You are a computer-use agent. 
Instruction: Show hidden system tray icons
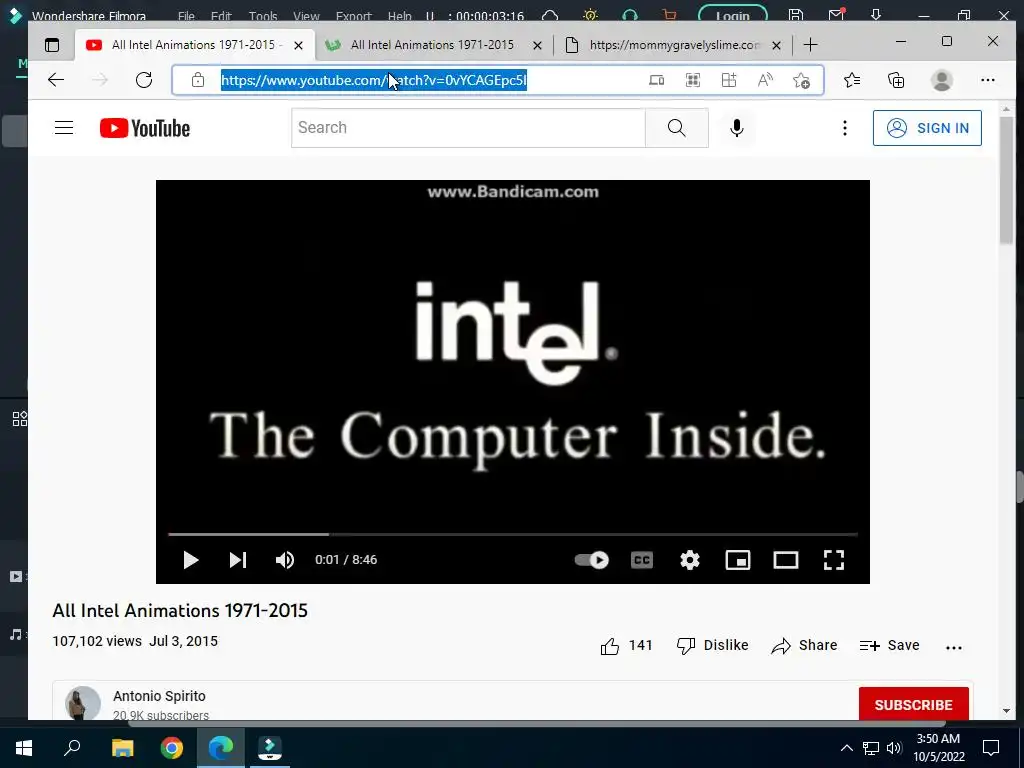point(846,748)
